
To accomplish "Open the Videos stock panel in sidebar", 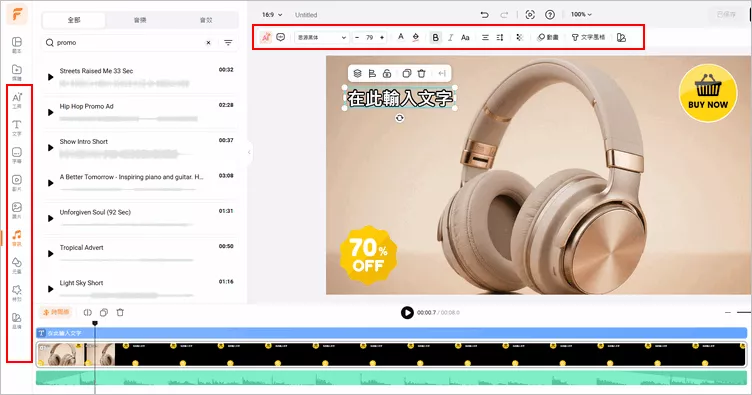I will click(17, 183).
